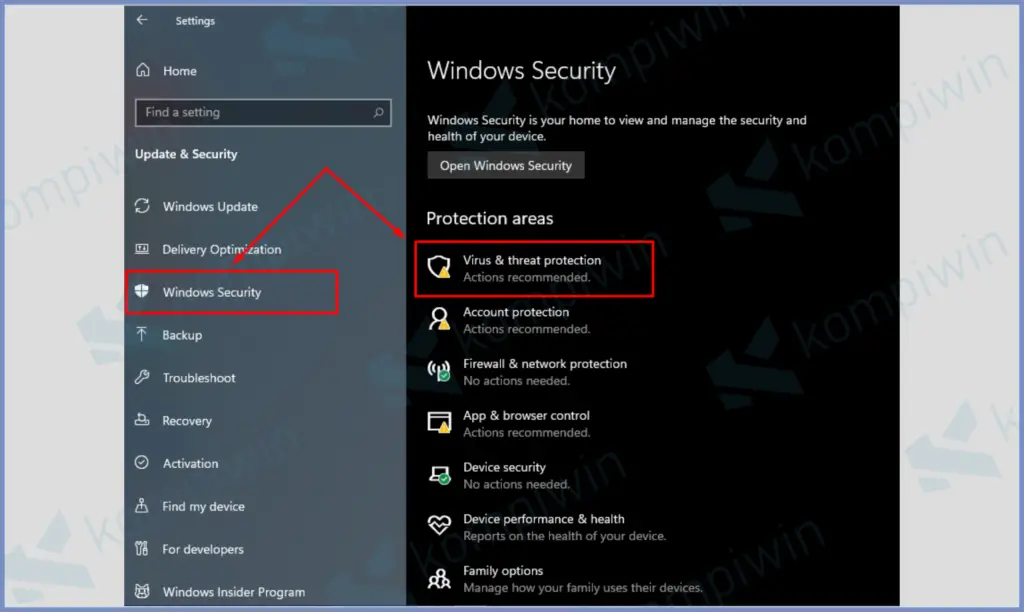This screenshot has width=1024, height=612.
Task: Click the App & browser control icon
Action: [438, 423]
